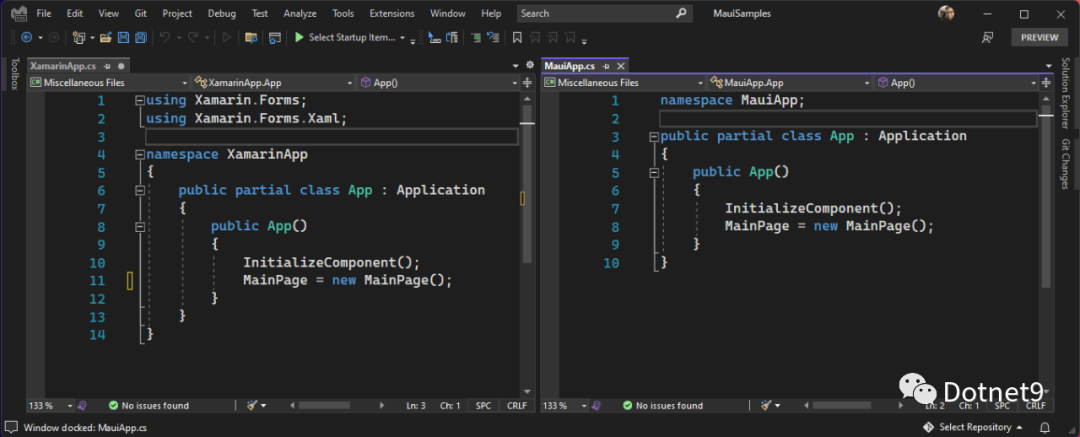Collapse the class App block in XamarinApp.cs
Viewport: 1080px width, 437px height.
140,190
